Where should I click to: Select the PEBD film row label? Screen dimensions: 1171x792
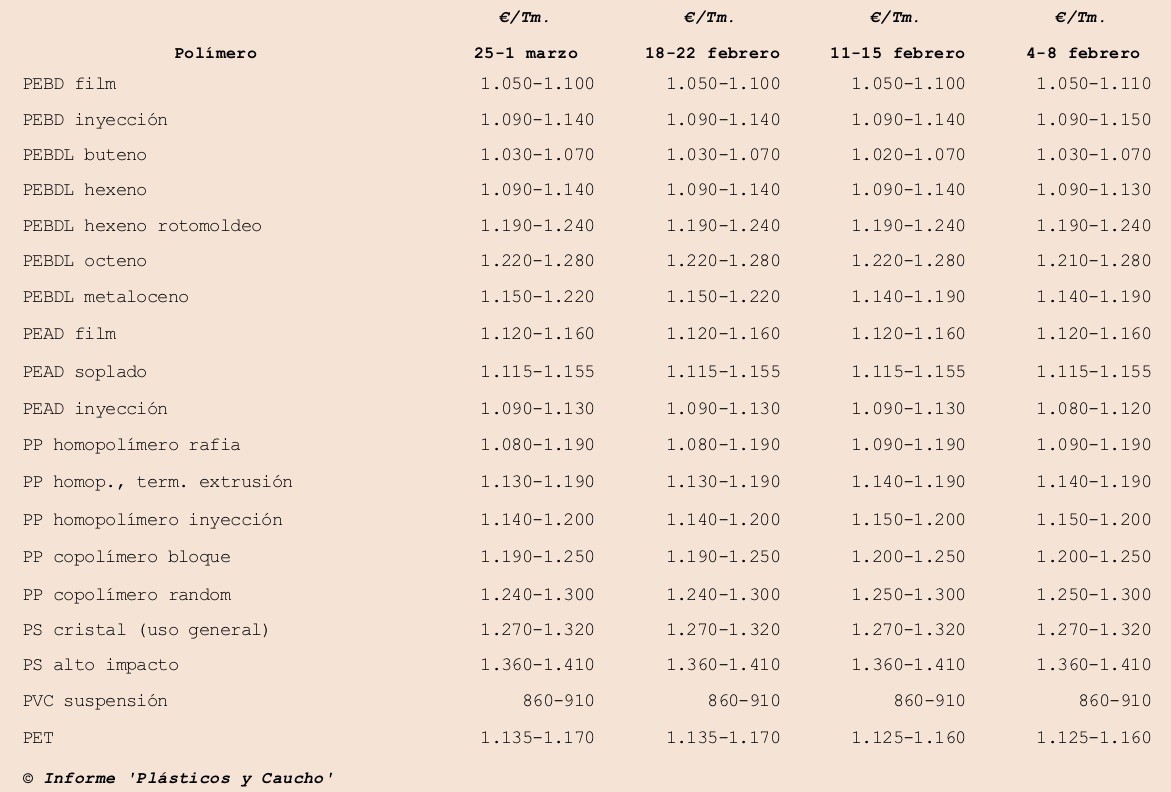pyautogui.click(x=69, y=84)
